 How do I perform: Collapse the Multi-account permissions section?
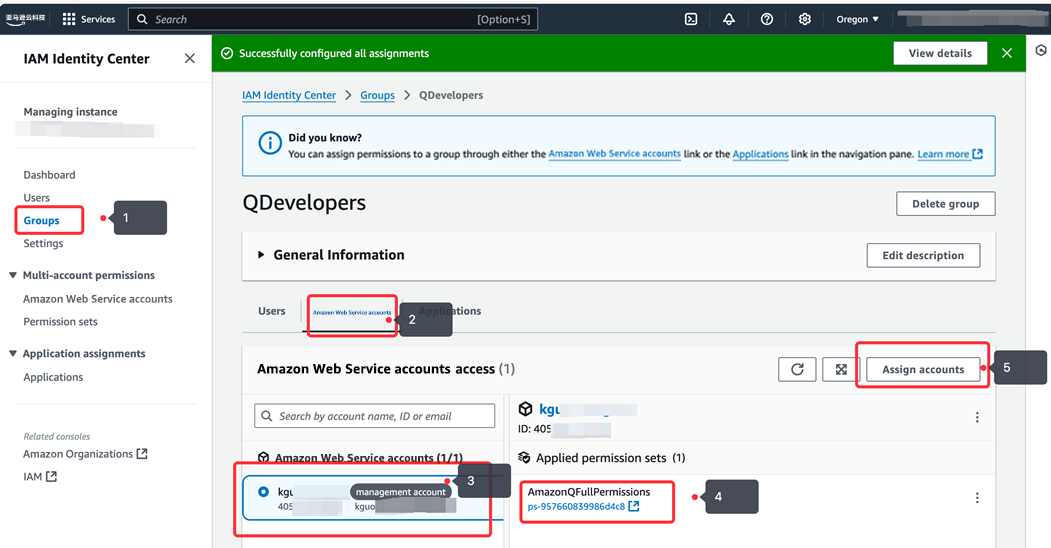(x=13, y=275)
